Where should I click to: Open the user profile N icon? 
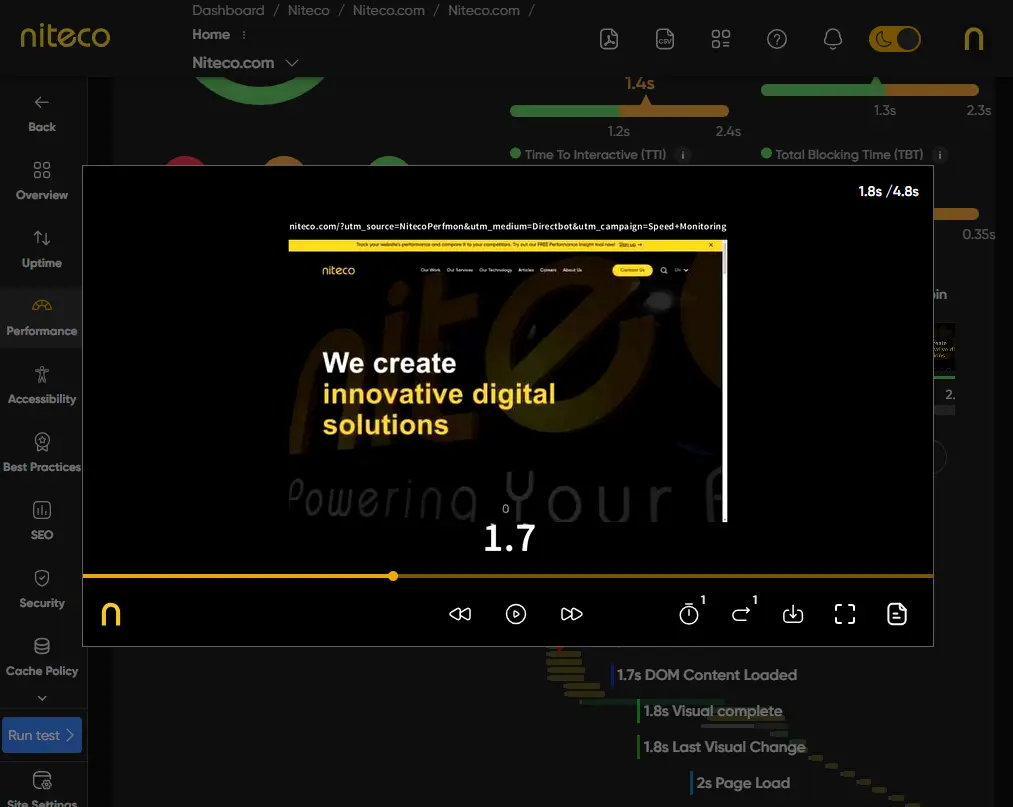pos(974,39)
